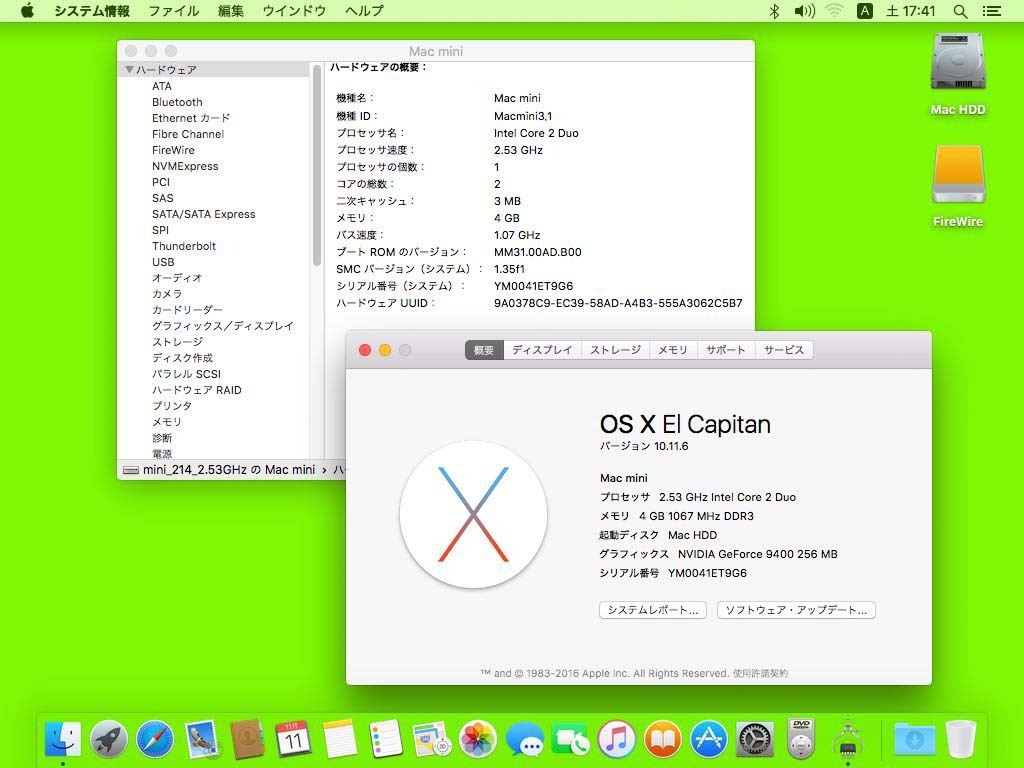Open Trash in the Dock

tap(961, 739)
